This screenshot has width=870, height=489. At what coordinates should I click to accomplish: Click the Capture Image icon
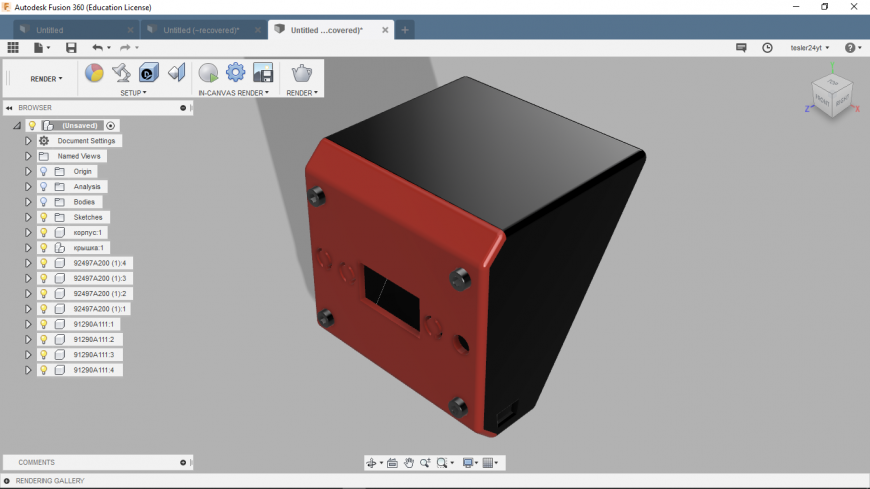pos(263,72)
